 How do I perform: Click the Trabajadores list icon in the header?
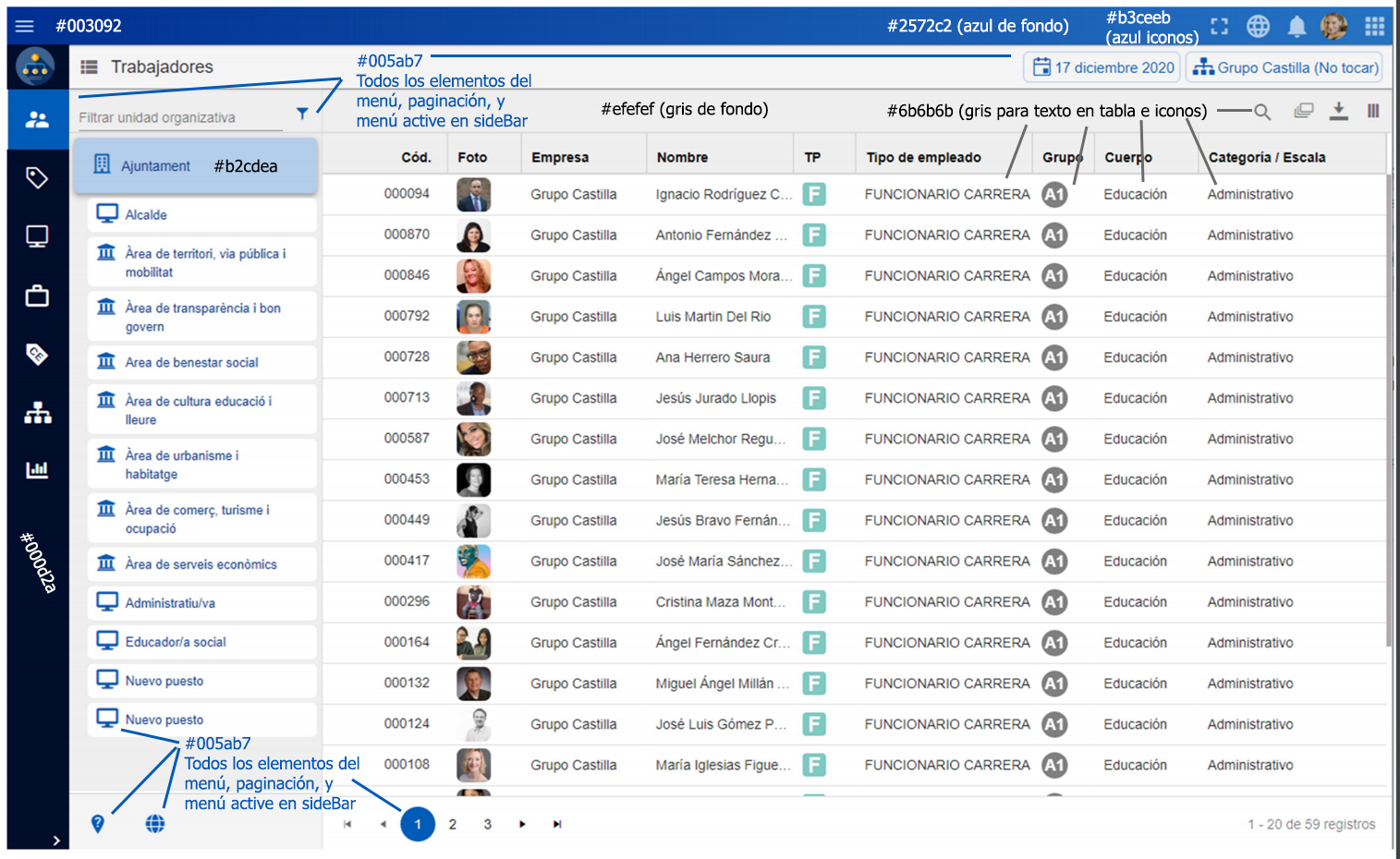[89, 67]
